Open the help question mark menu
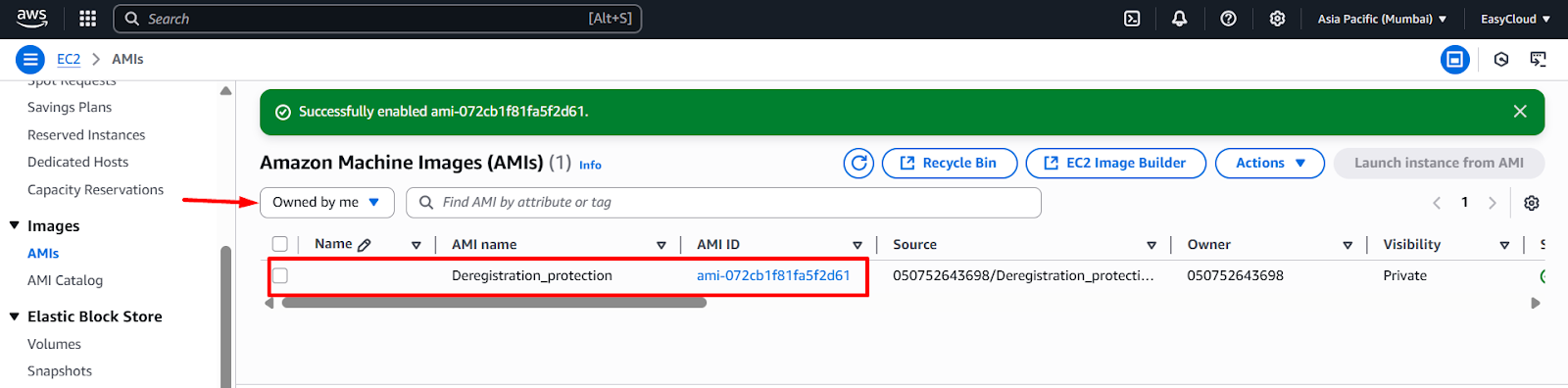This screenshot has width=1568, height=388. tap(1228, 19)
